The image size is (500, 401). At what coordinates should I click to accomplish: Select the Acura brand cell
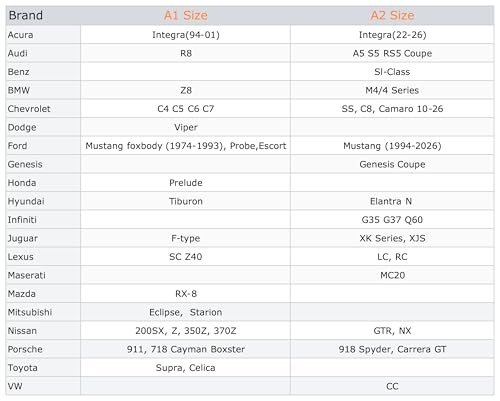click(x=43, y=35)
